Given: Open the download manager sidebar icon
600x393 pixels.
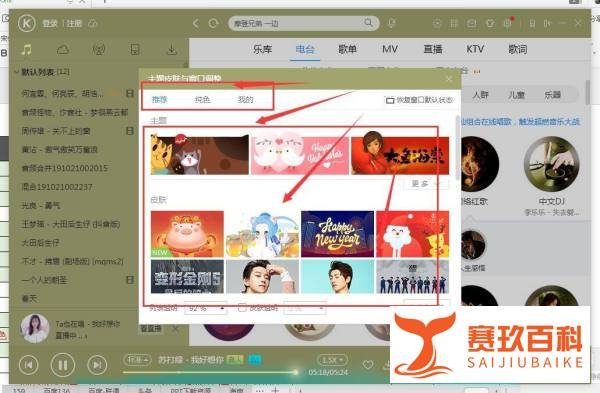Looking at the screenshot, I should pyautogui.click(x=172, y=49).
